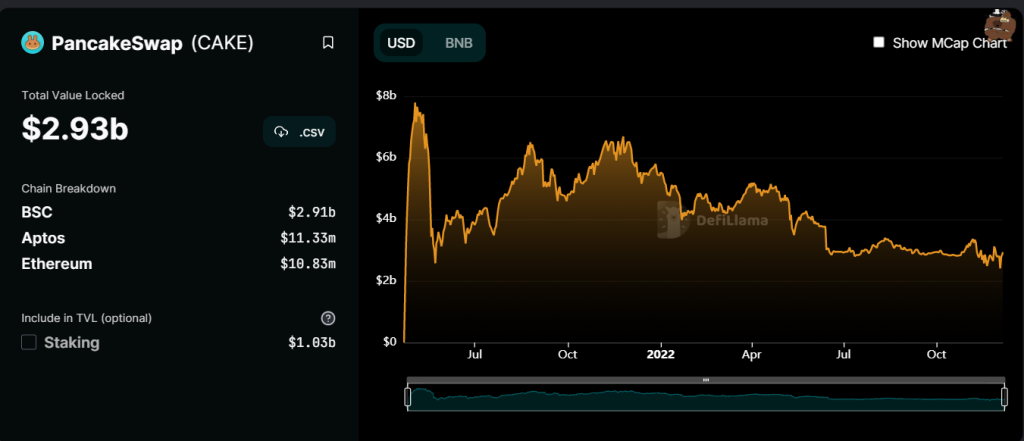Select the Ethereum chain breakdown row
Viewport: 1024px width, 441px height.
pyautogui.click(x=178, y=264)
